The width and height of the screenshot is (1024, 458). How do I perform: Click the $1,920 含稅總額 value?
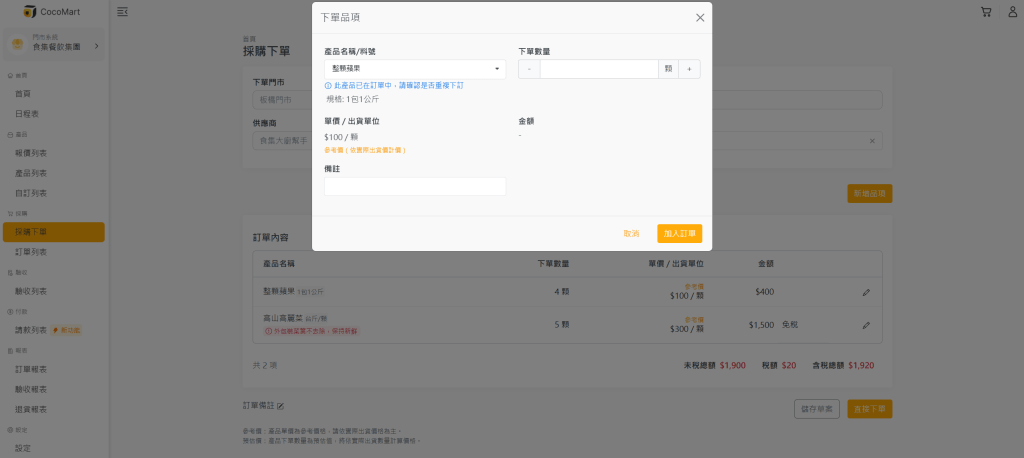pos(861,366)
